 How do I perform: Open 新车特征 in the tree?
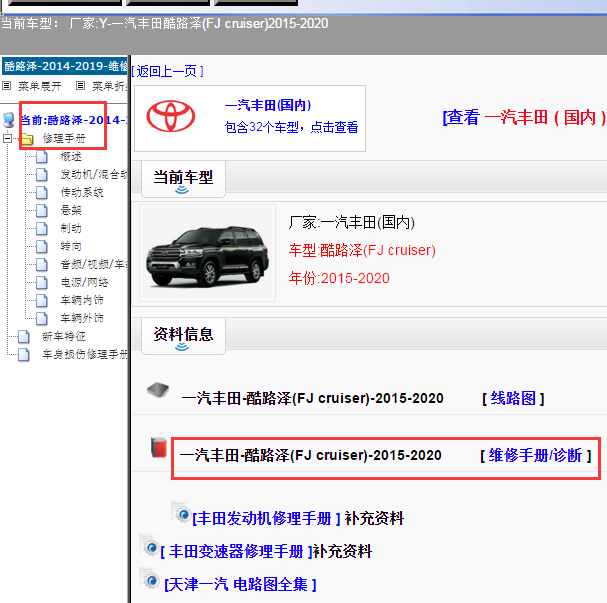64,336
